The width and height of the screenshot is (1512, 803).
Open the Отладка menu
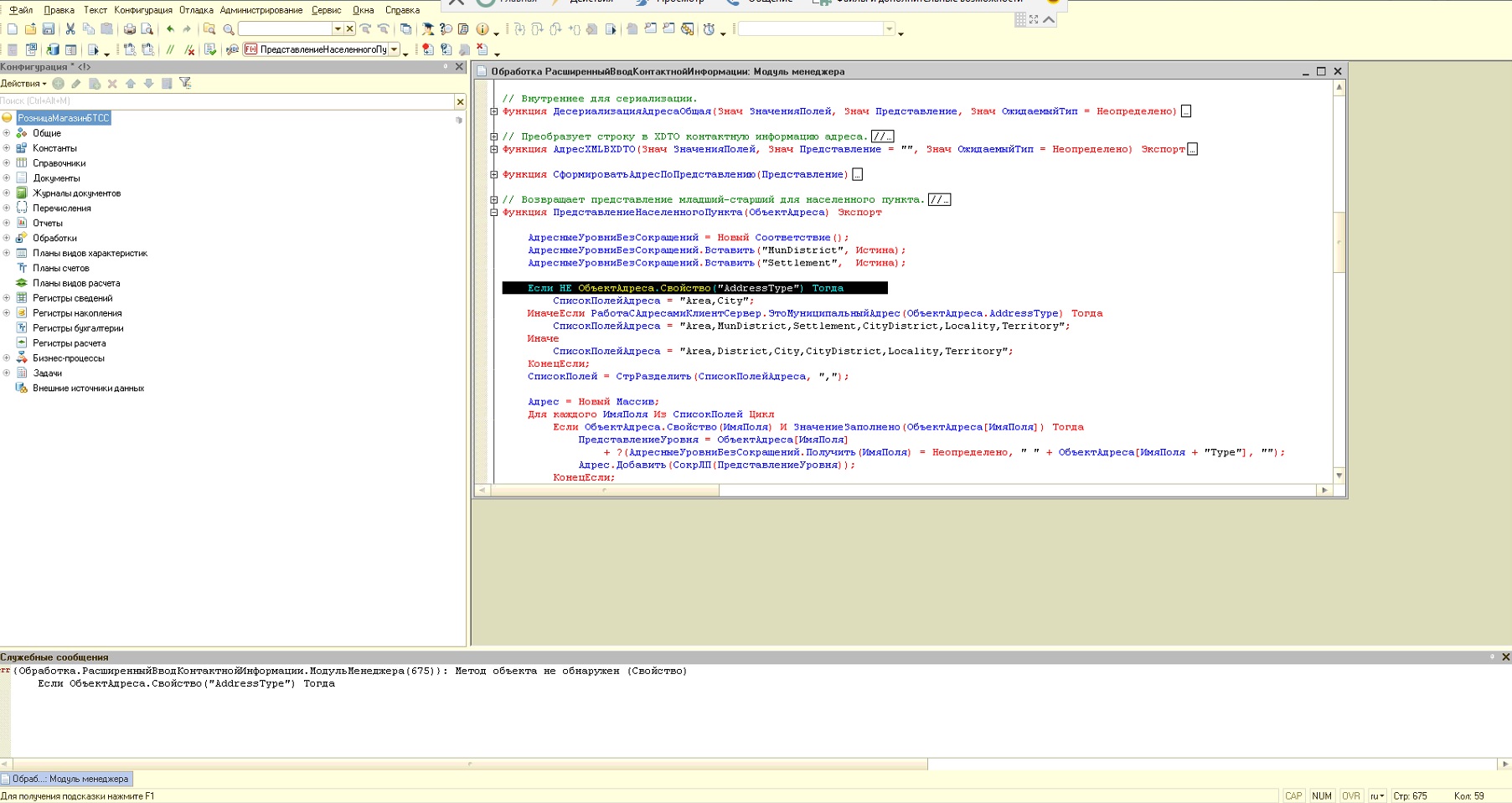click(196, 10)
